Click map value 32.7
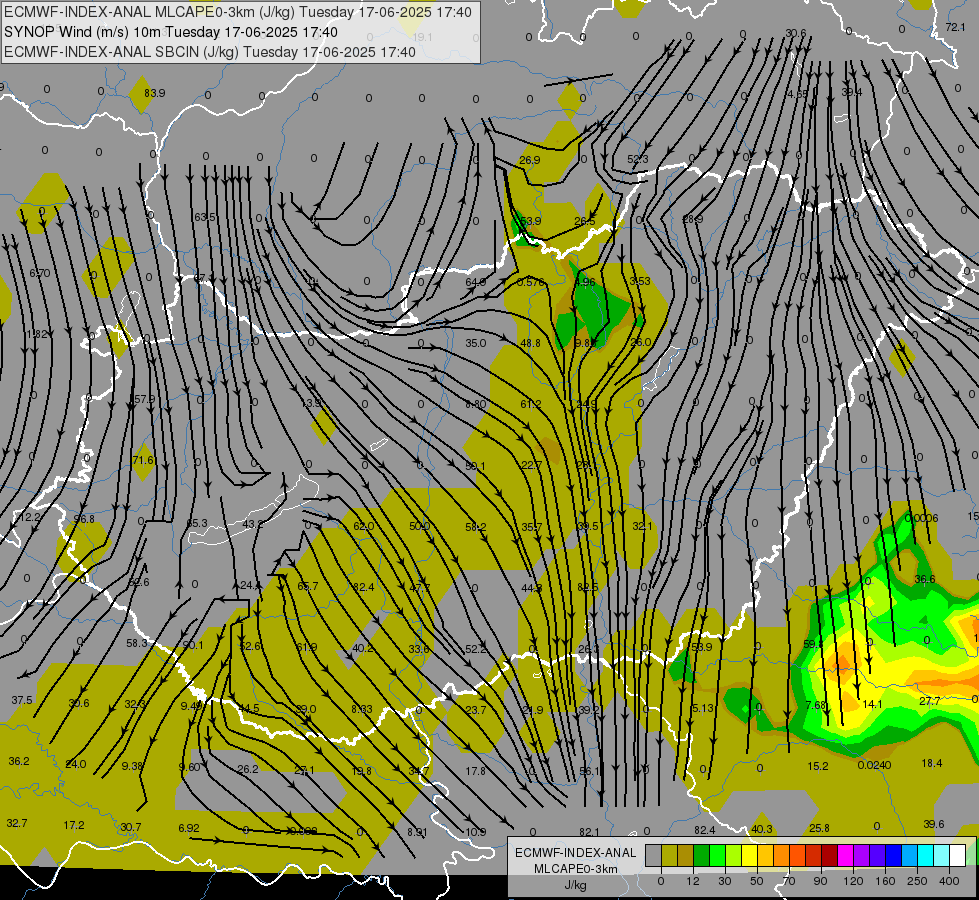Image resolution: width=979 pixels, height=900 pixels. (x=17, y=823)
